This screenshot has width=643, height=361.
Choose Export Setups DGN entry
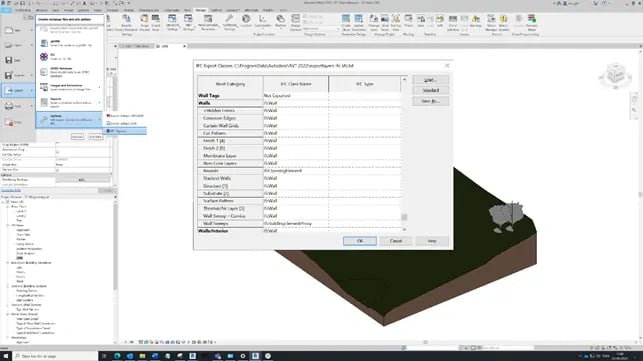pos(125,123)
